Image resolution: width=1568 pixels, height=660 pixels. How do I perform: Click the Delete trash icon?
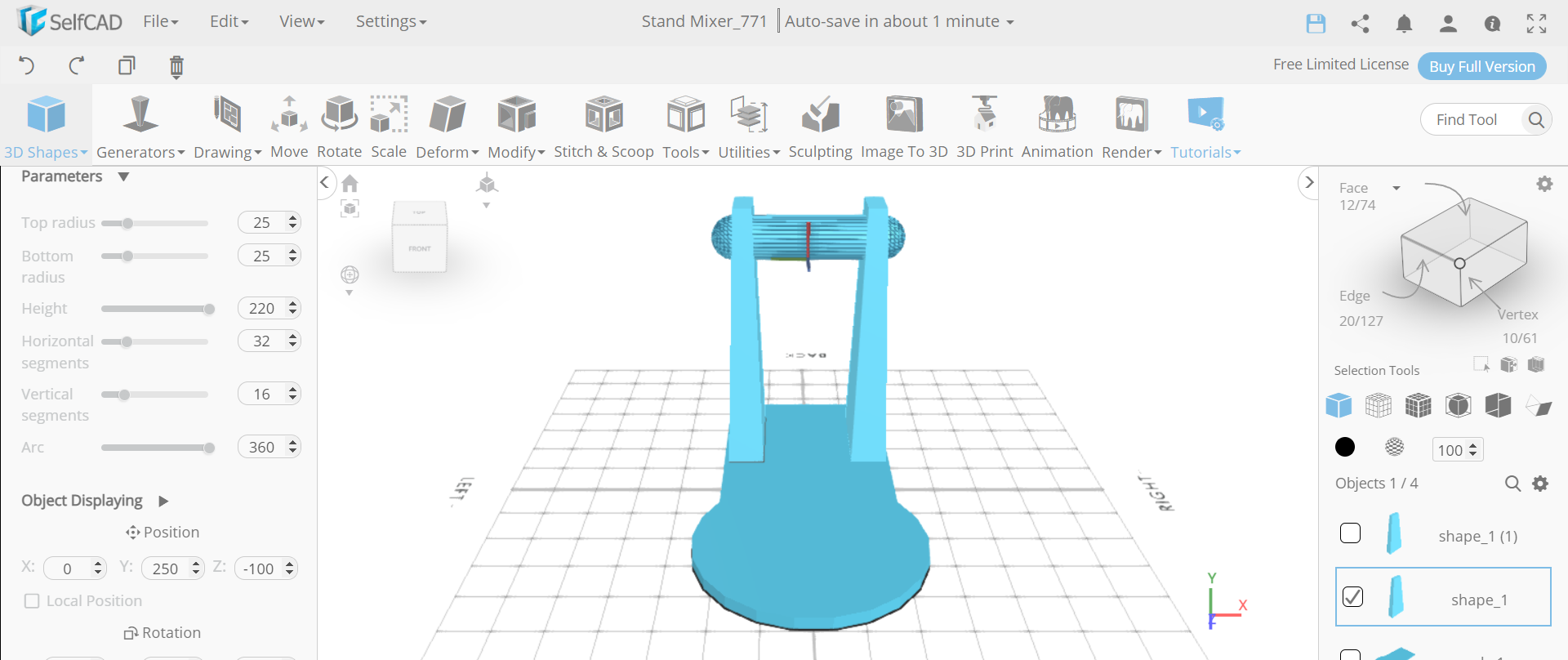click(176, 66)
